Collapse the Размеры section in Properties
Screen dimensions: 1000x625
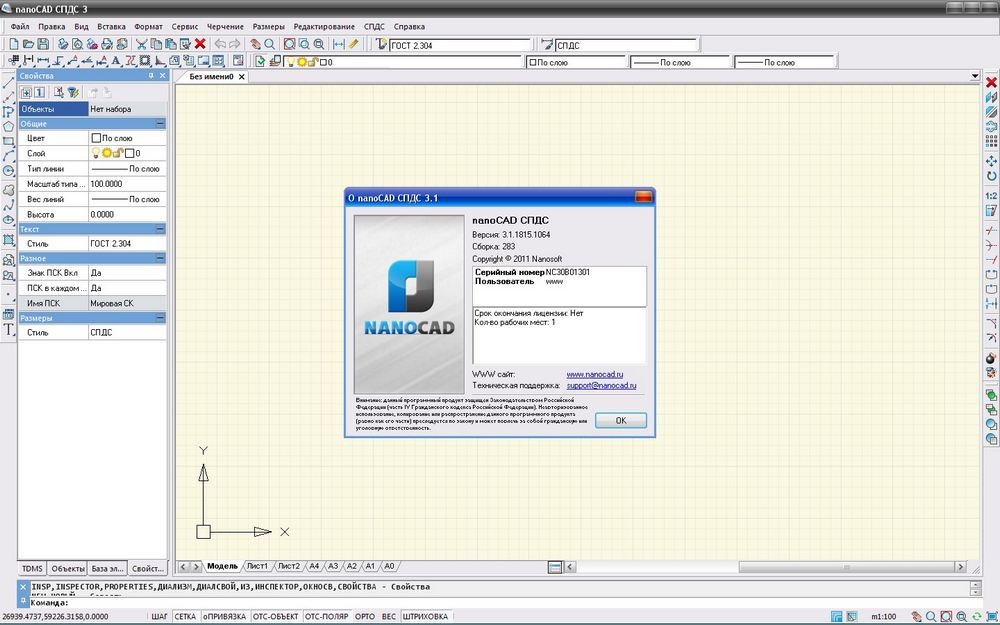pos(160,318)
